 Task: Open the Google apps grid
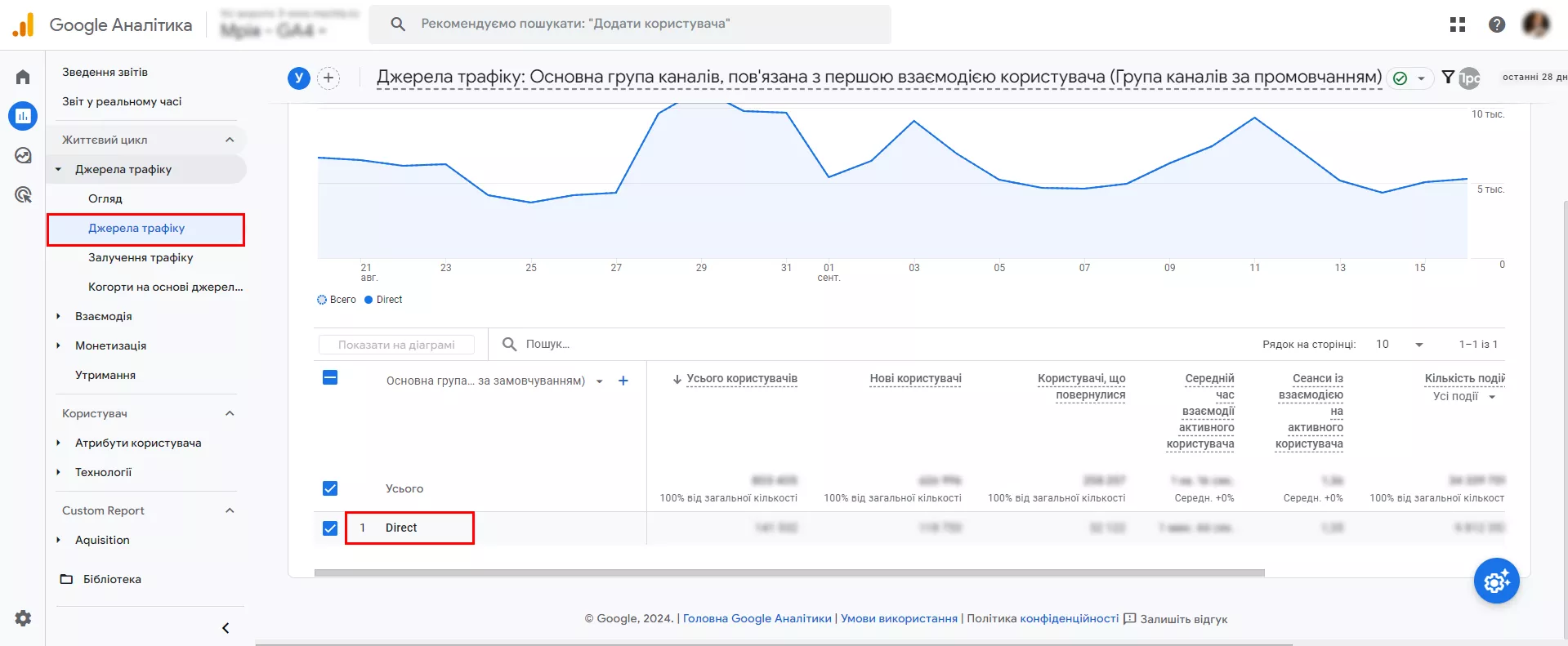(1458, 25)
